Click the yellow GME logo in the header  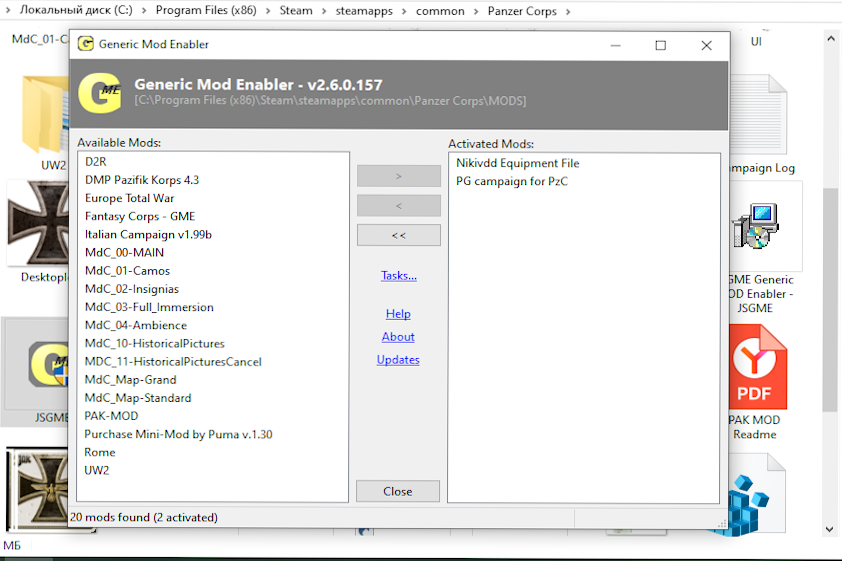[100, 93]
